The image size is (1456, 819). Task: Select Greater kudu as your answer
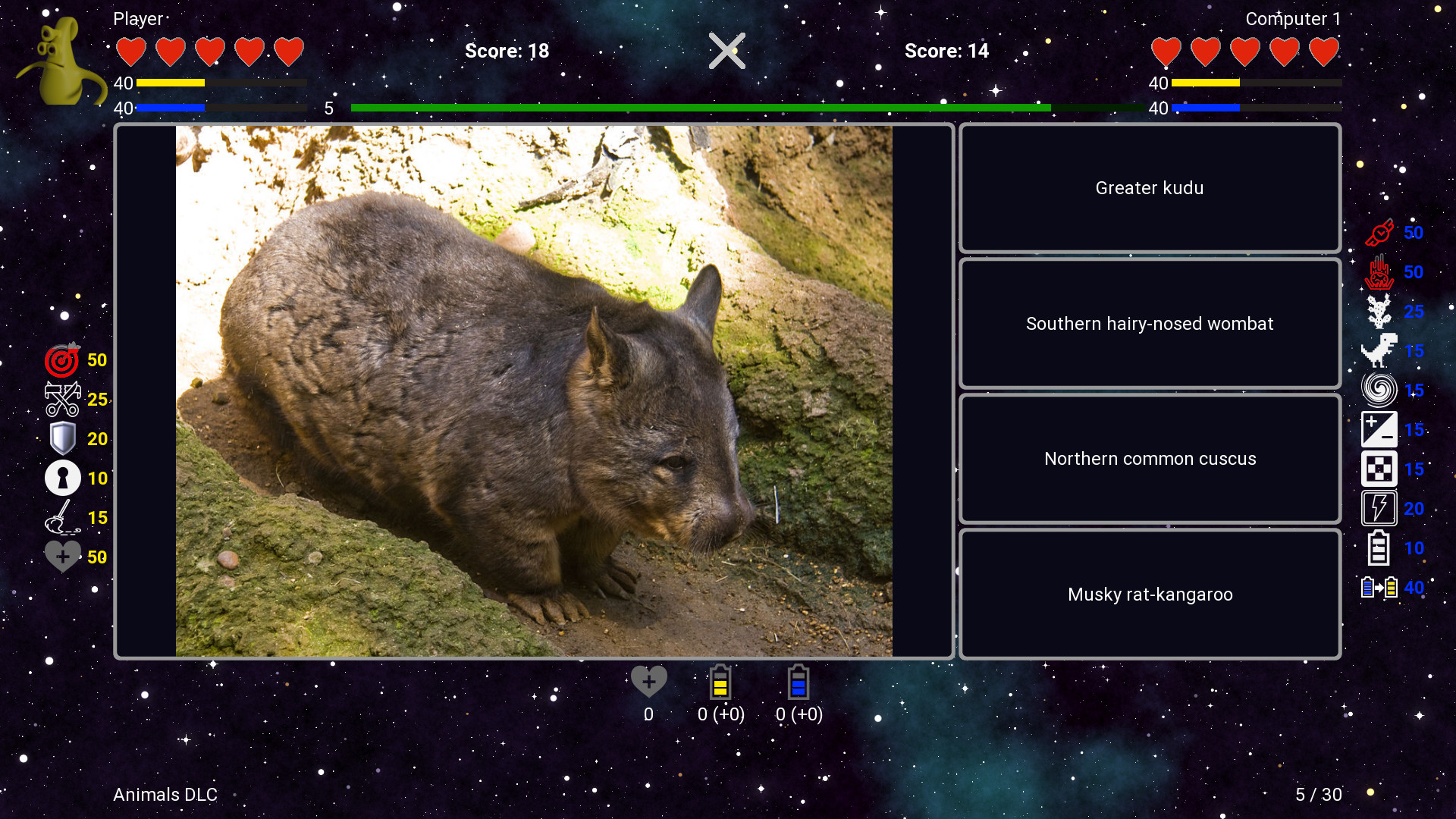pos(1149,188)
